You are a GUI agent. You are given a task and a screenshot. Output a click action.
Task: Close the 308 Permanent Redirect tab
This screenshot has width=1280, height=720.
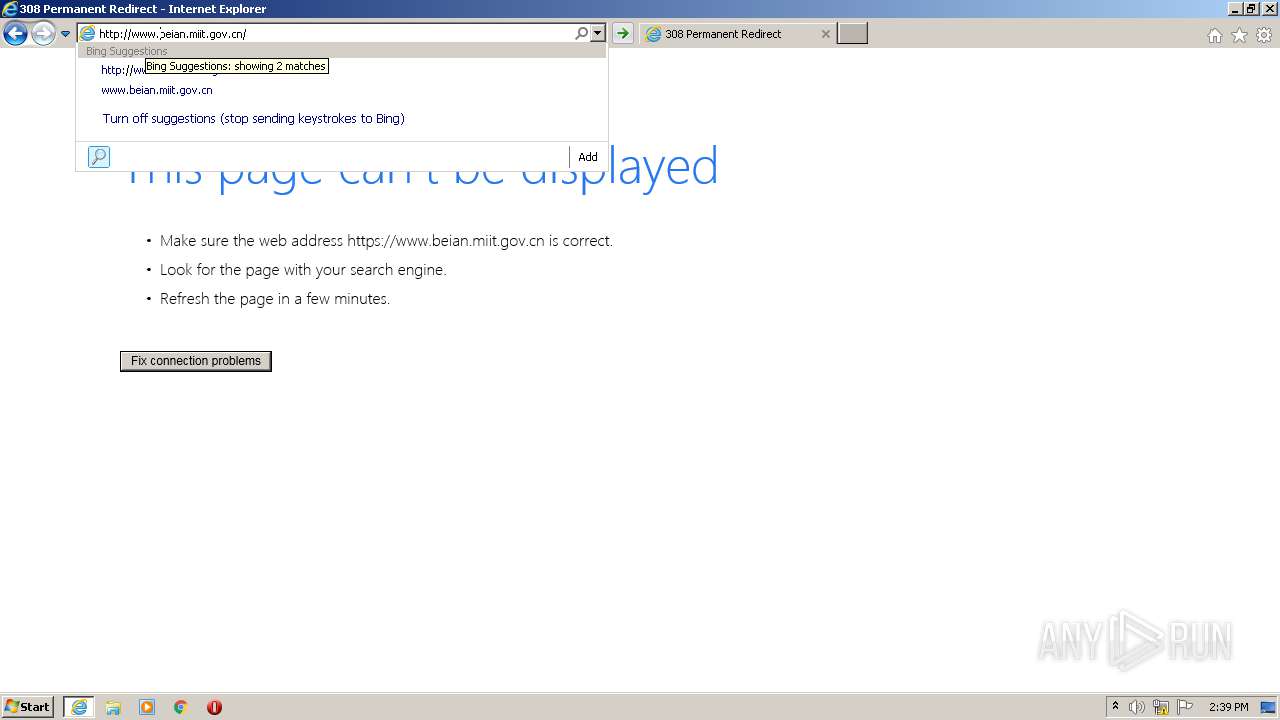coord(825,34)
